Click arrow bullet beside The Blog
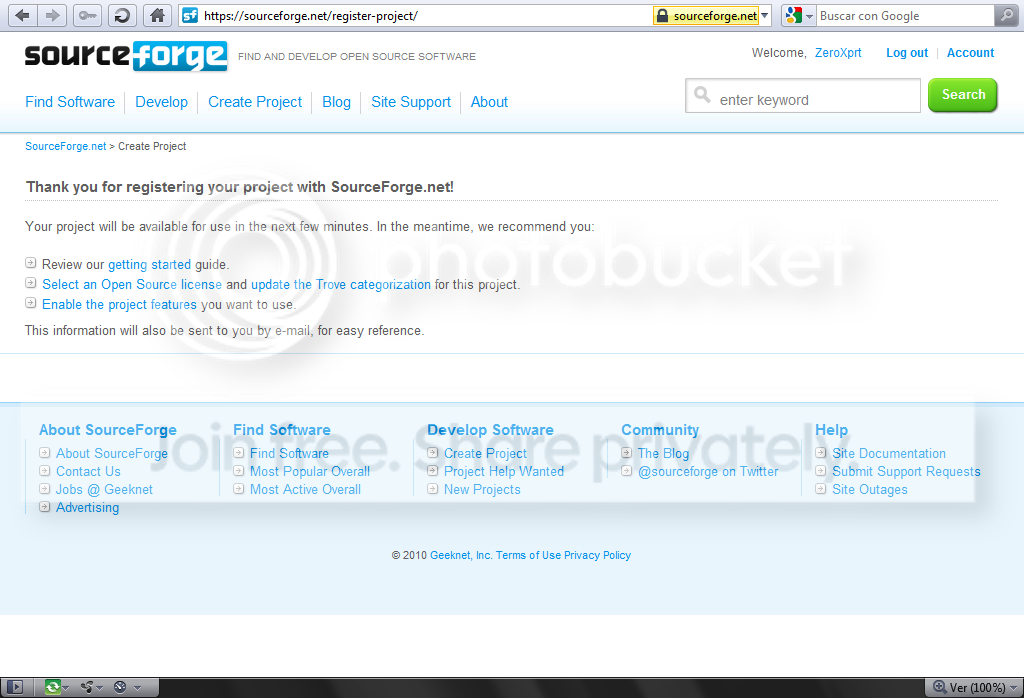 pyautogui.click(x=626, y=452)
